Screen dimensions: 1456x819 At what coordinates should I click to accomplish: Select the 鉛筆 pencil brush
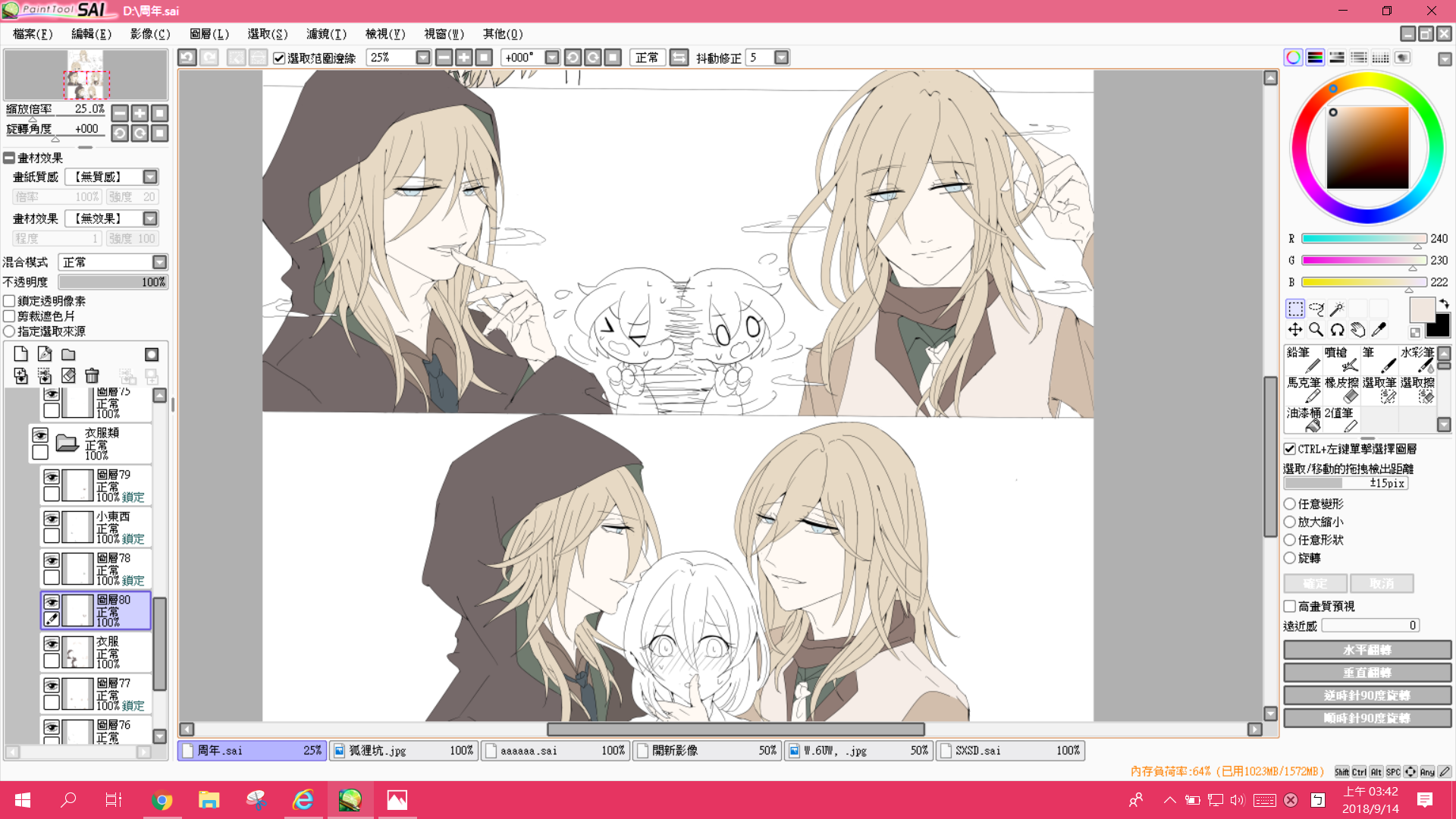tap(1304, 359)
